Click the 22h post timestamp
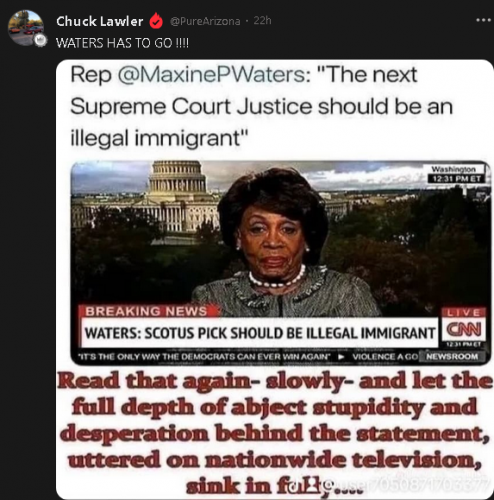Viewport: 494px width, 500px height. click(x=262, y=21)
